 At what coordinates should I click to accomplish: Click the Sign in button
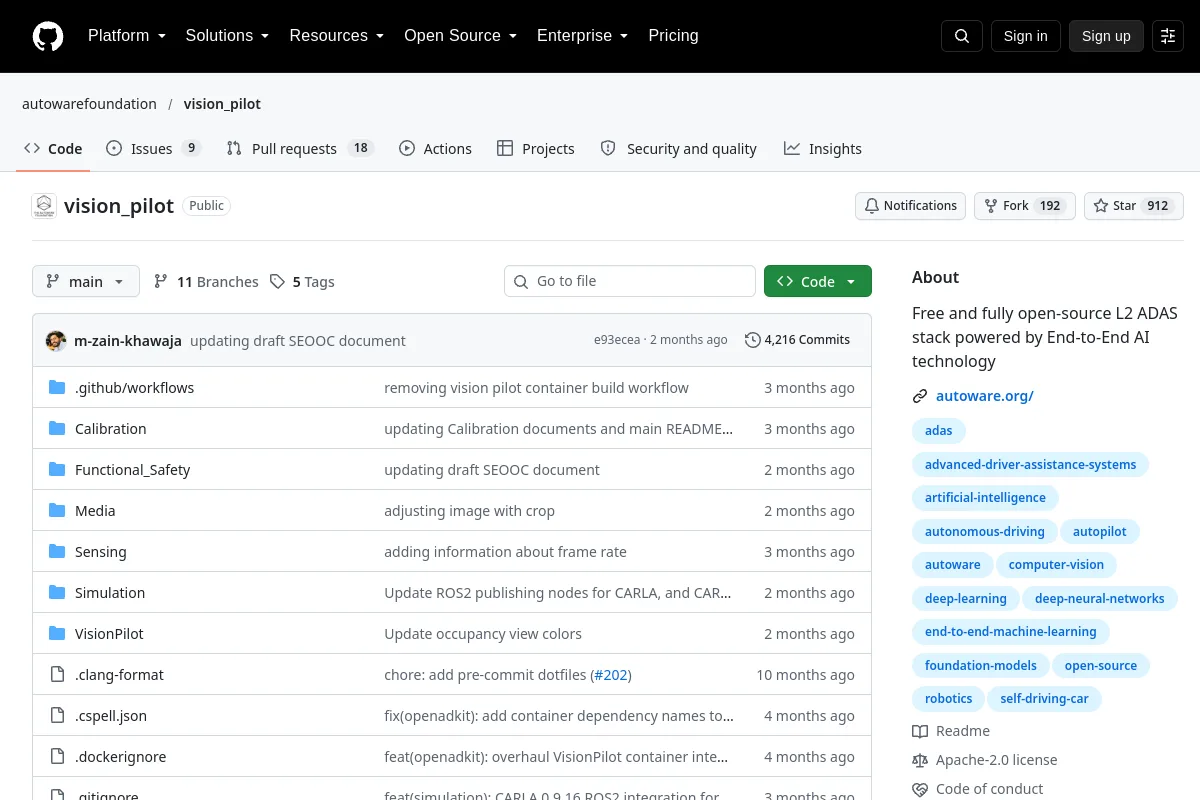pos(1025,36)
